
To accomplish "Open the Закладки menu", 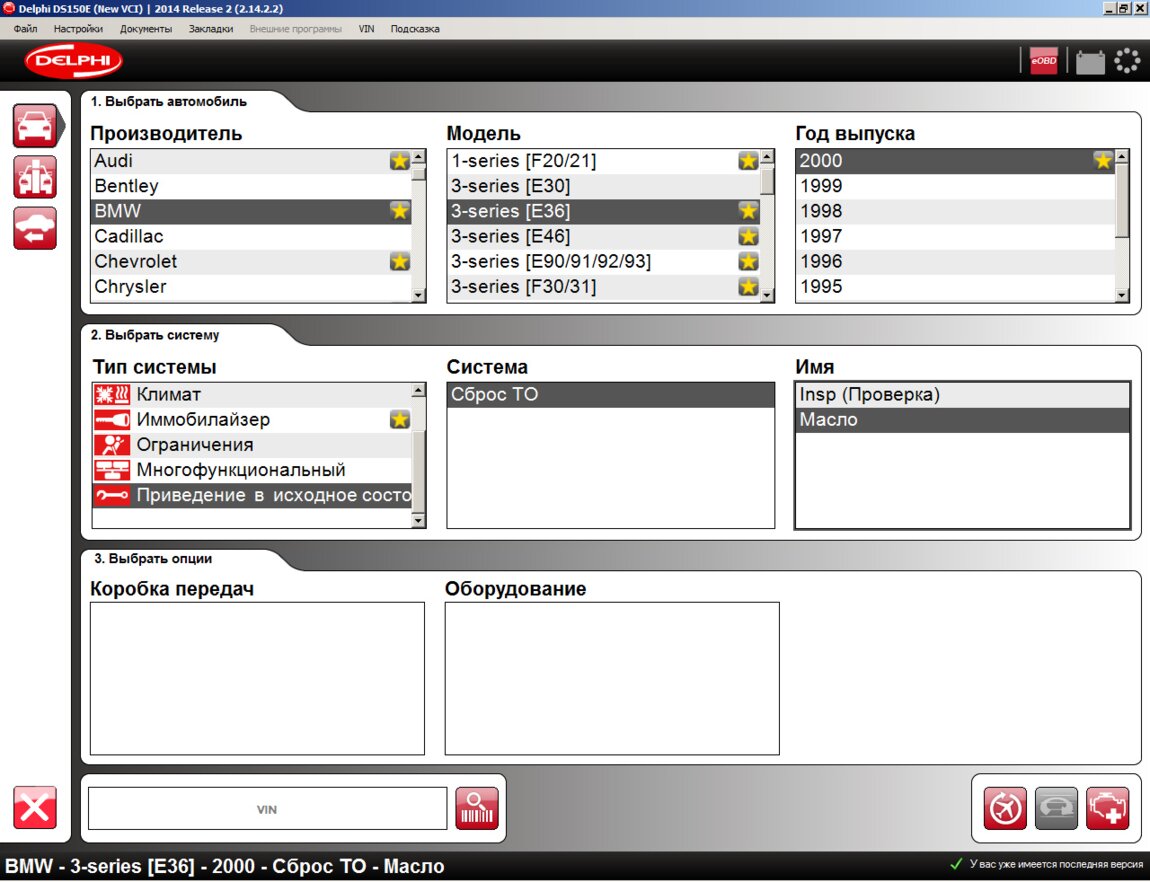I will [211, 29].
